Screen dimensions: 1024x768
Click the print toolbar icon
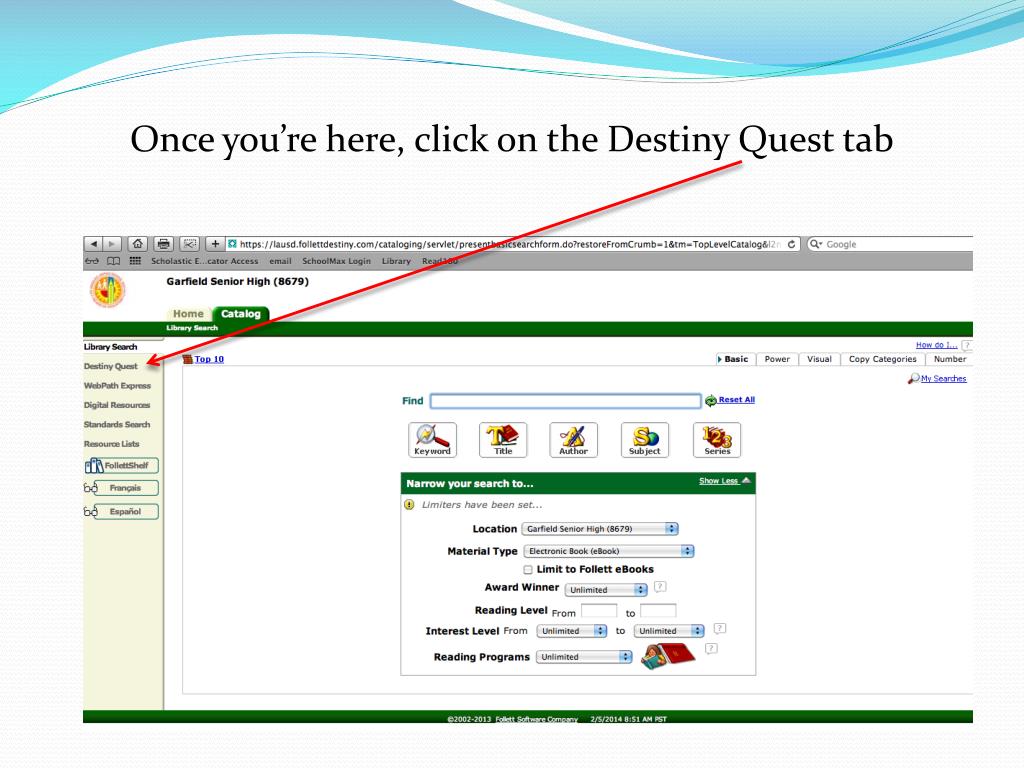coord(163,244)
